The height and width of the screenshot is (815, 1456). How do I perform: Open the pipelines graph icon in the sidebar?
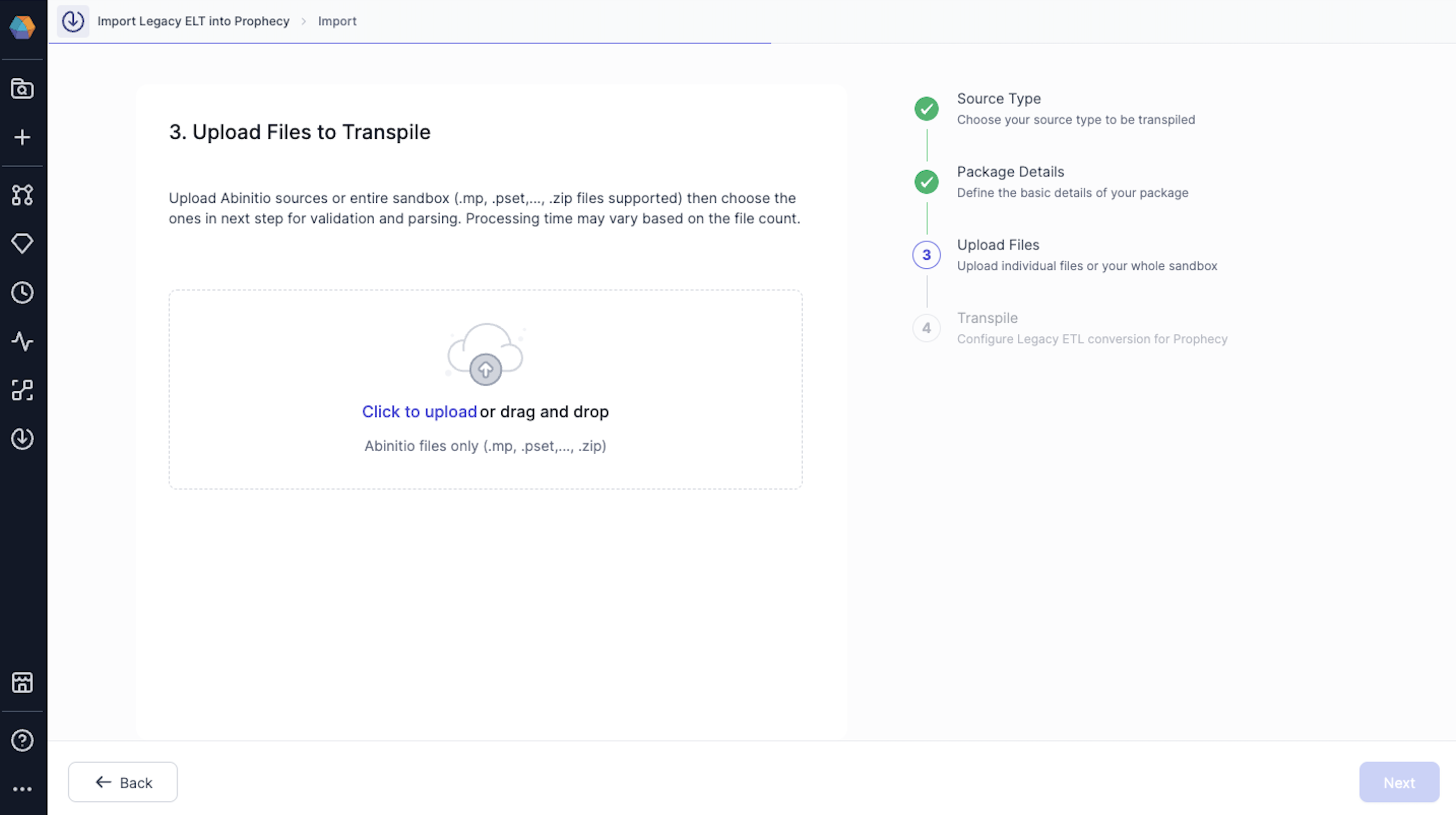(x=22, y=195)
